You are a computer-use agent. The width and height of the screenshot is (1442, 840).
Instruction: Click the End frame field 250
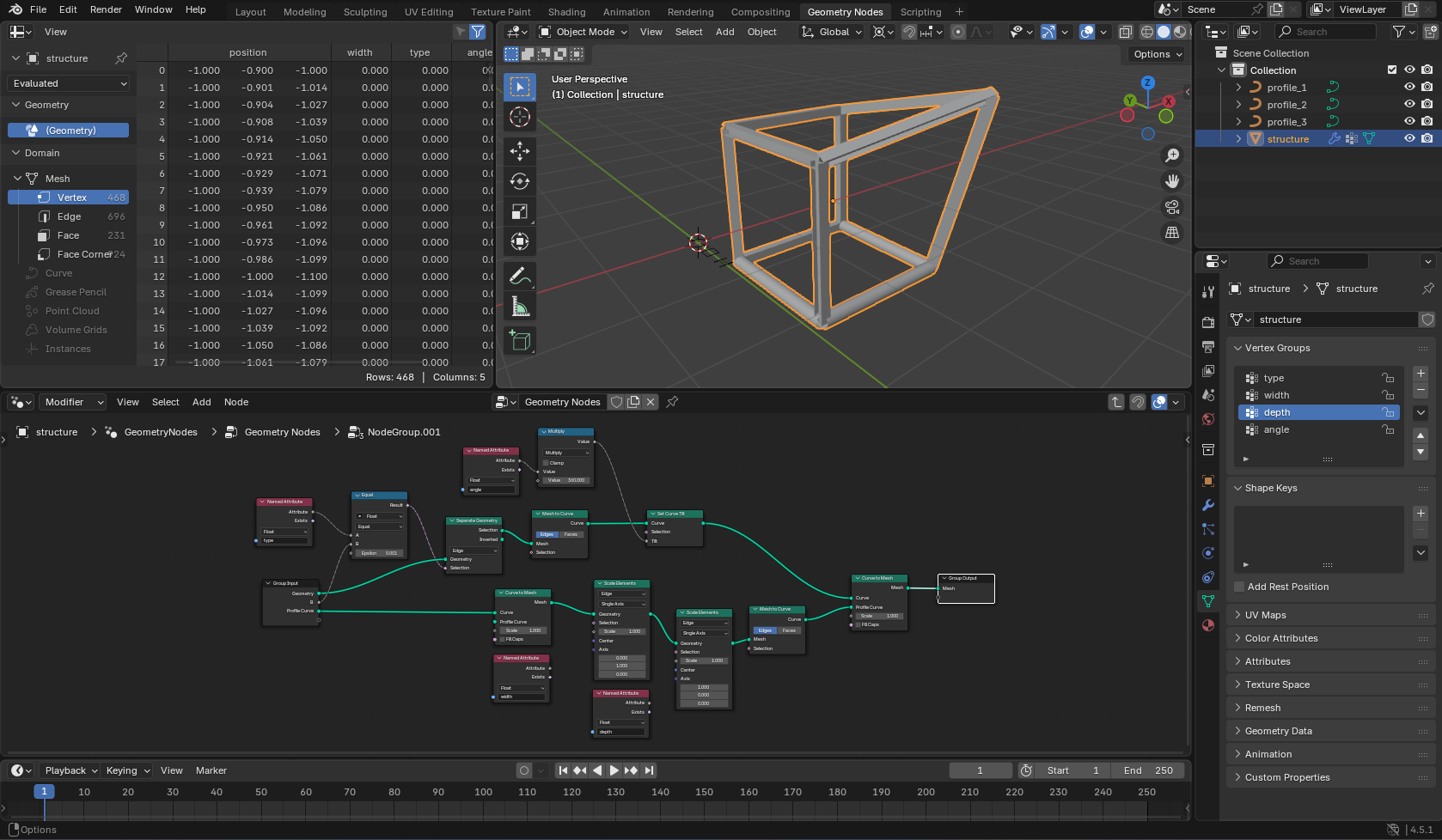tap(1147, 770)
